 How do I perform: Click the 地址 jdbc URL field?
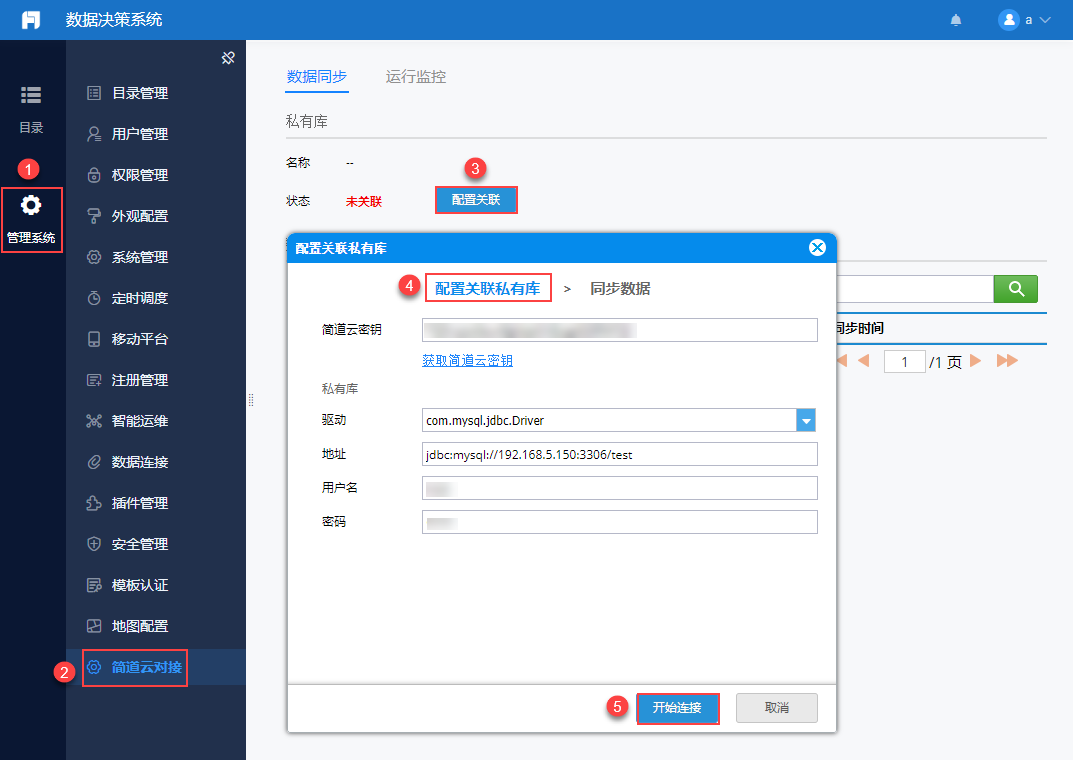click(x=619, y=454)
